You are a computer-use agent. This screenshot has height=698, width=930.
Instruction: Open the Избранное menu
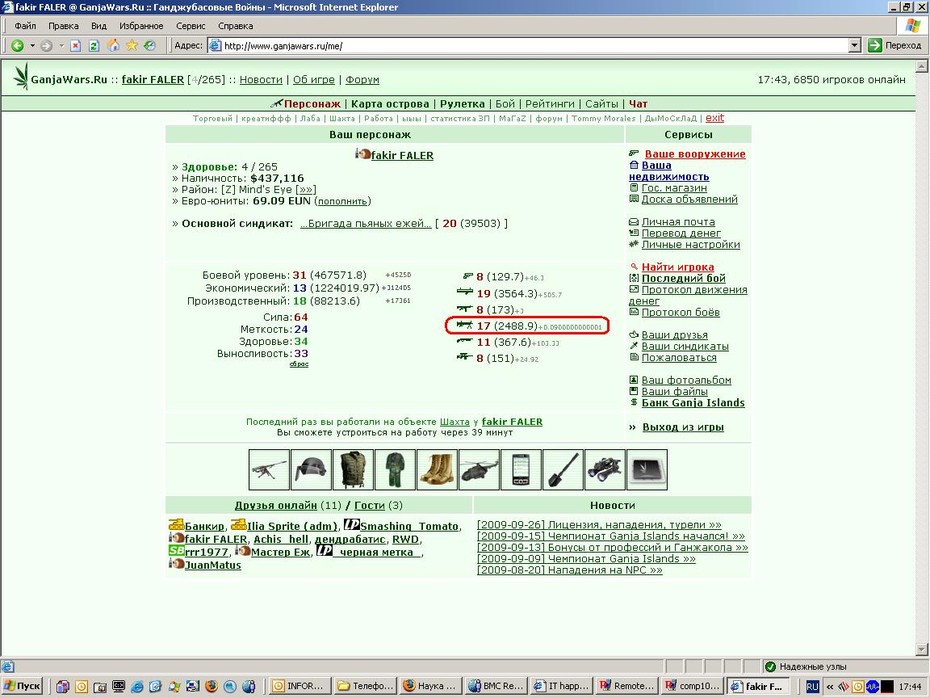[141, 26]
